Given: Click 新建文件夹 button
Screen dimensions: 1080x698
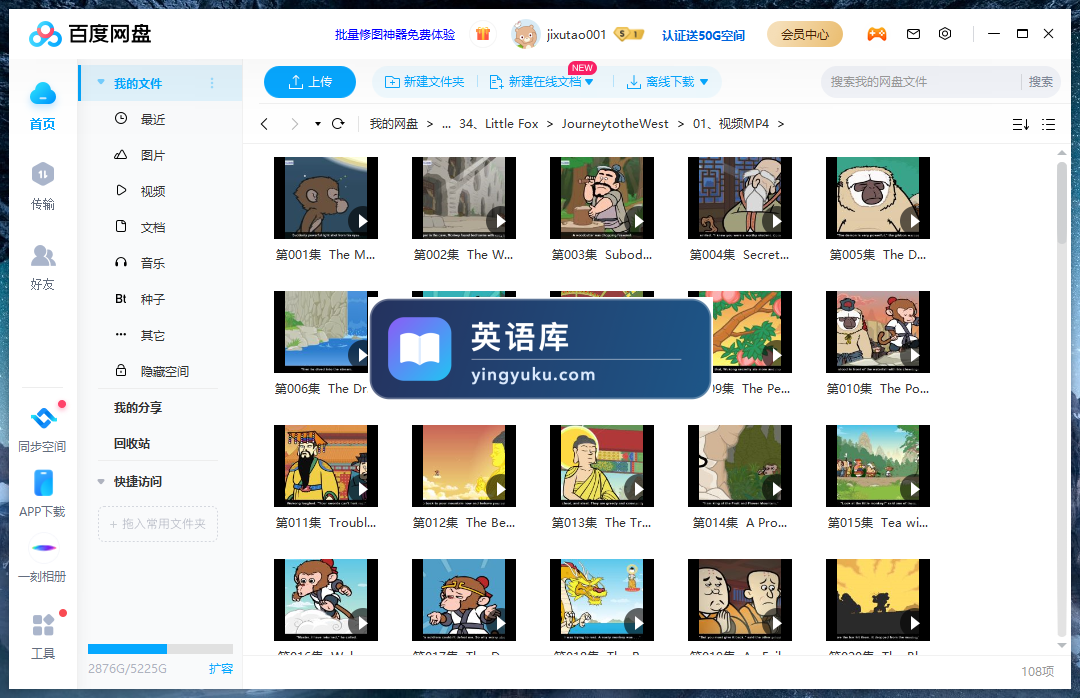Looking at the screenshot, I should pyautogui.click(x=424, y=82).
